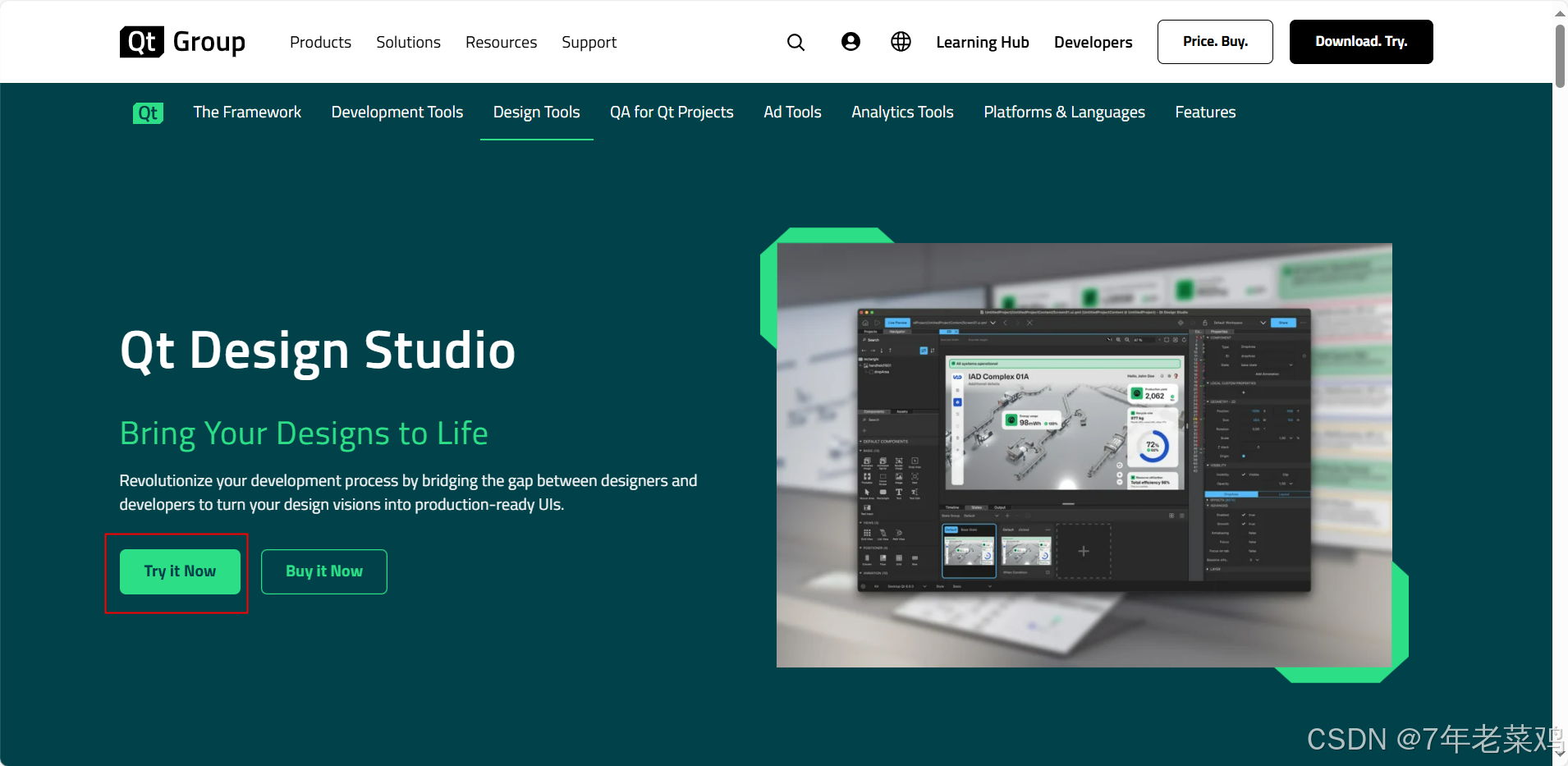Select Platforms & Languages tab
The height and width of the screenshot is (766, 1568).
pyautogui.click(x=1064, y=112)
